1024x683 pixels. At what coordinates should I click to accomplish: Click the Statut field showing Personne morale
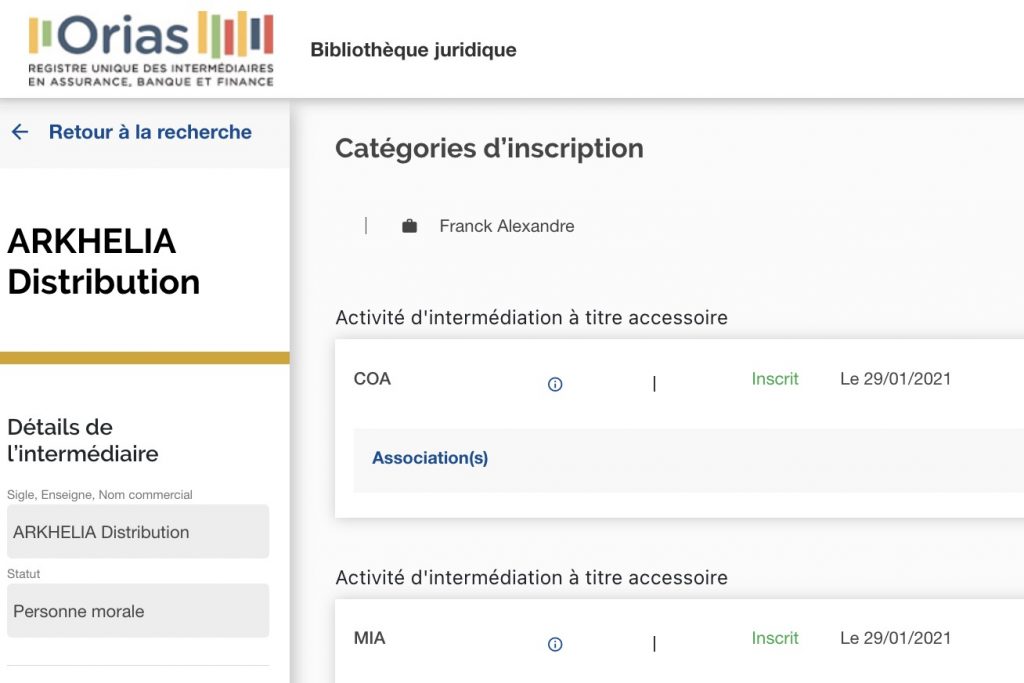tap(138, 610)
